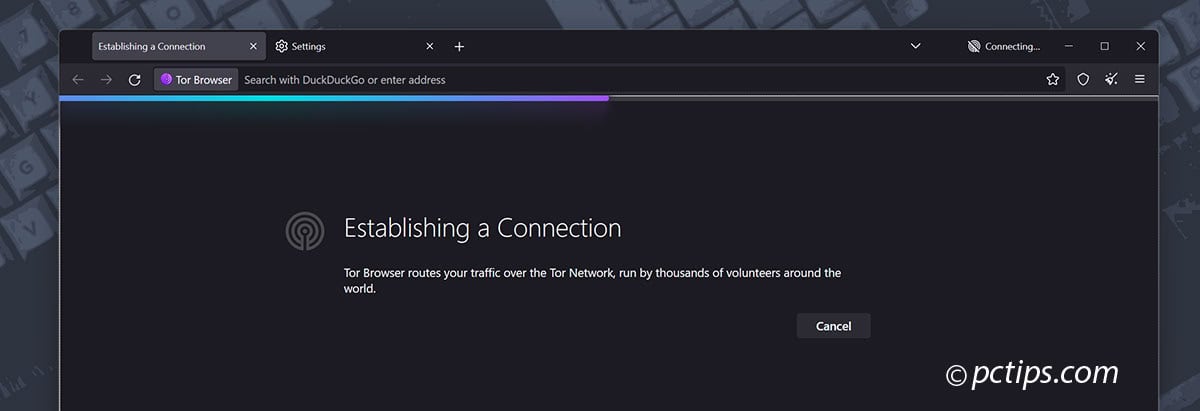Viewport: 1200px width, 411px height.
Task: Click the Tor Browser identity badge
Action: click(196, 80)
